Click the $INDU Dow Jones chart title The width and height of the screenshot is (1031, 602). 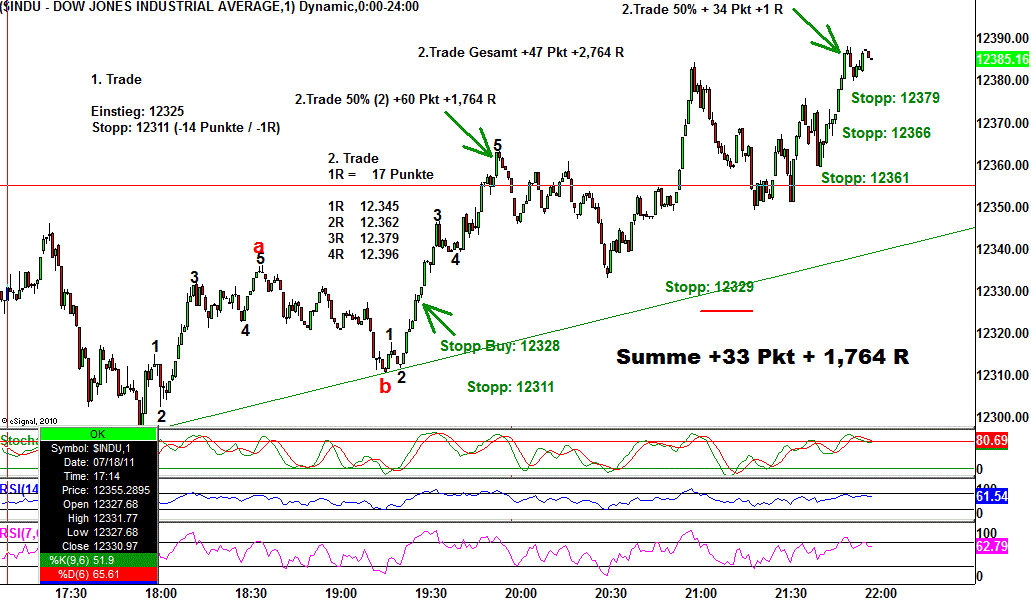click(x=210, y=7)
